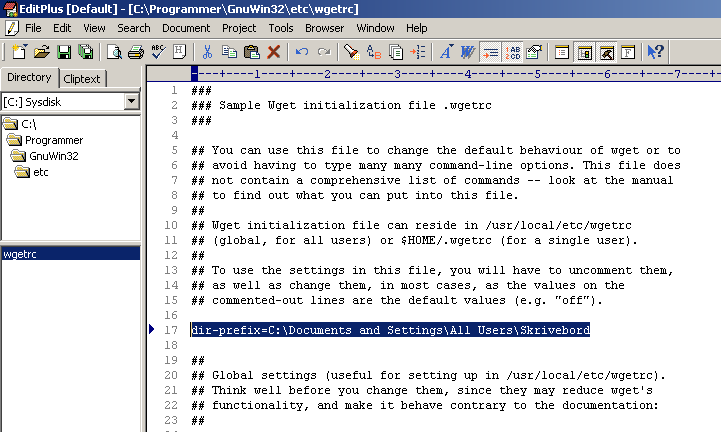This screenshot has height=432, width=721.
Task: Click line number 17 in the gutter
Action: coord(171,330)
